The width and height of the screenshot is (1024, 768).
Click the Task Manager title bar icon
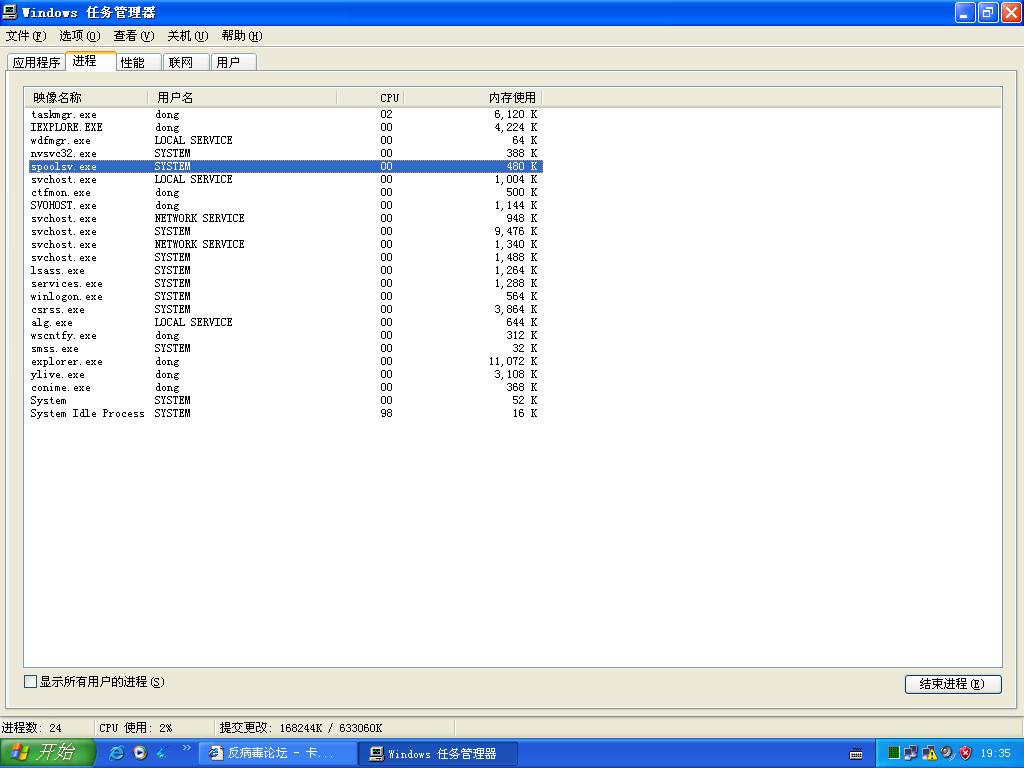point(10,12)
